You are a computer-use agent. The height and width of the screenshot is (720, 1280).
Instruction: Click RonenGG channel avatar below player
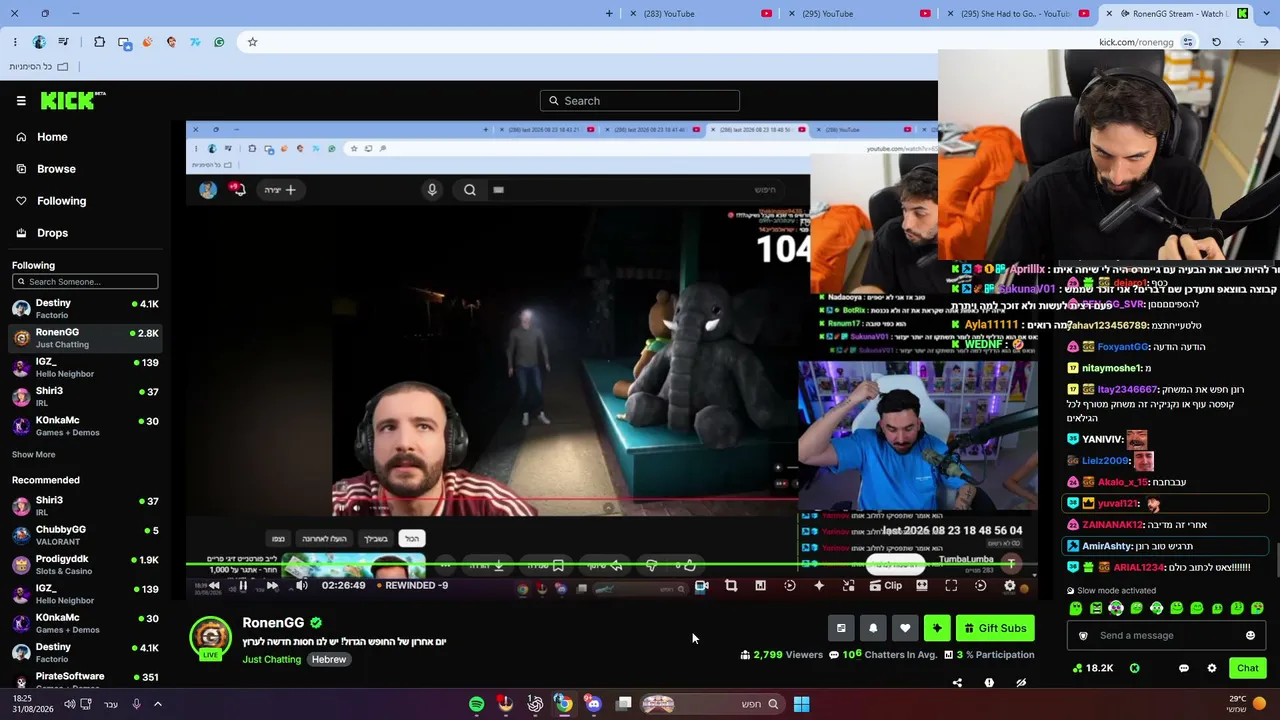point(210,638)
